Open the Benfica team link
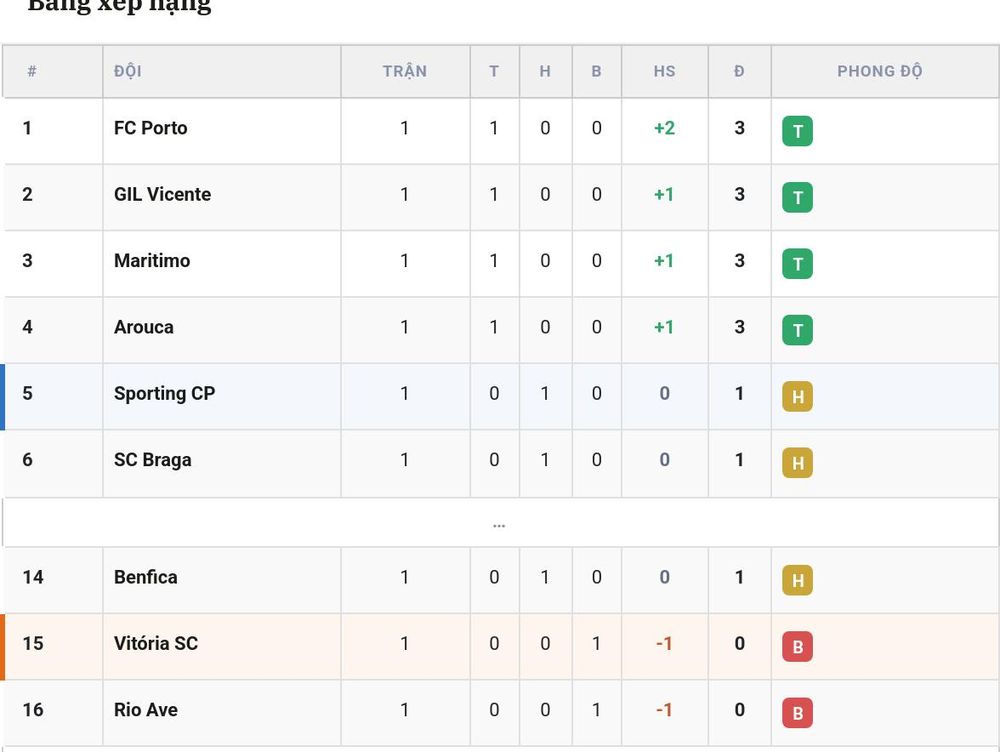This screenshot has width=1000, height=752. tap(145, 577)
